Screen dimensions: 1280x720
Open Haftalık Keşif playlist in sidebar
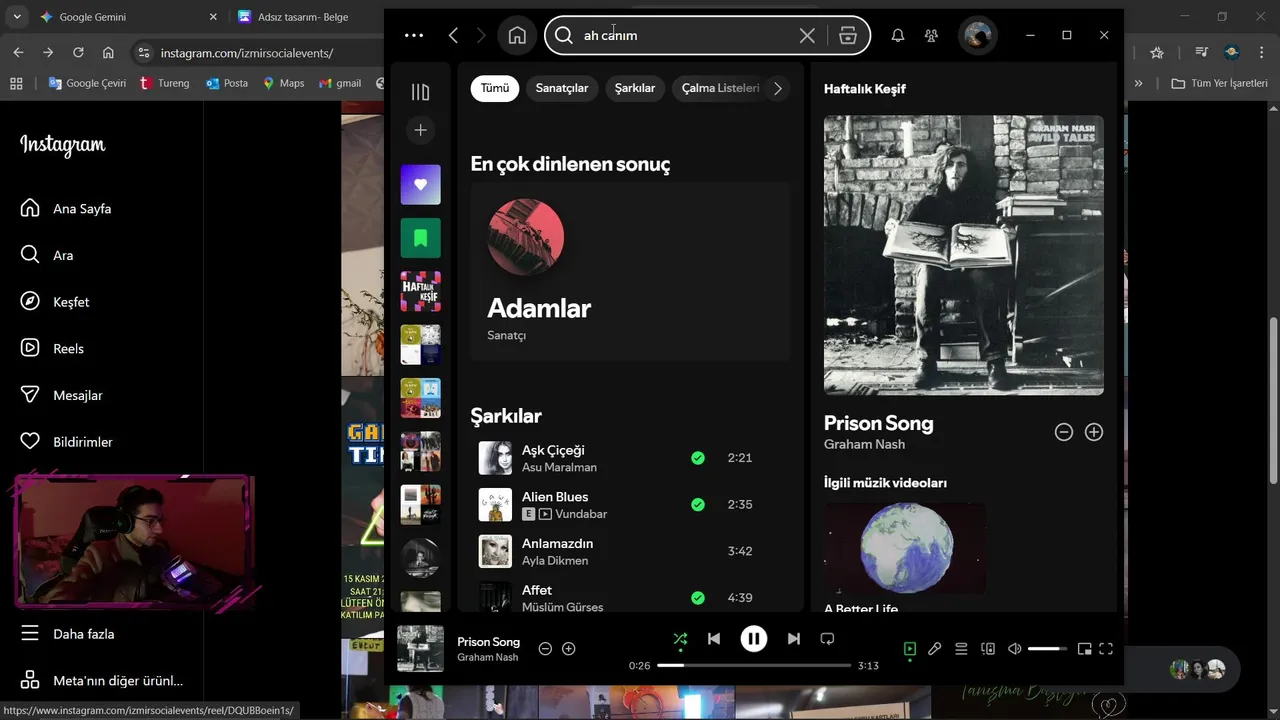click(420, 291)
